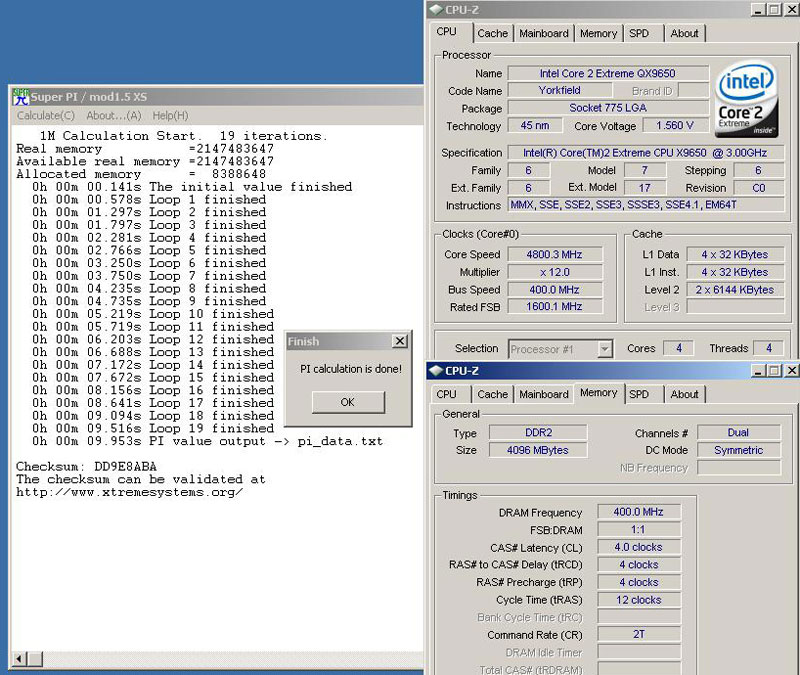800x675 pixels.
Task: Click the Instructions field listing MMX, SSE
Action: point(645,205)
